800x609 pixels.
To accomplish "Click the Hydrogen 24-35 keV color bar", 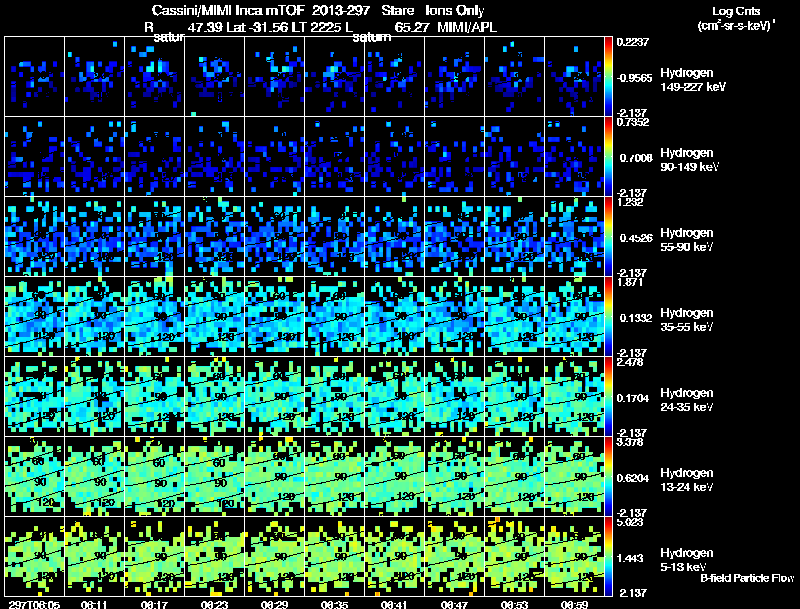I will 609,397.
